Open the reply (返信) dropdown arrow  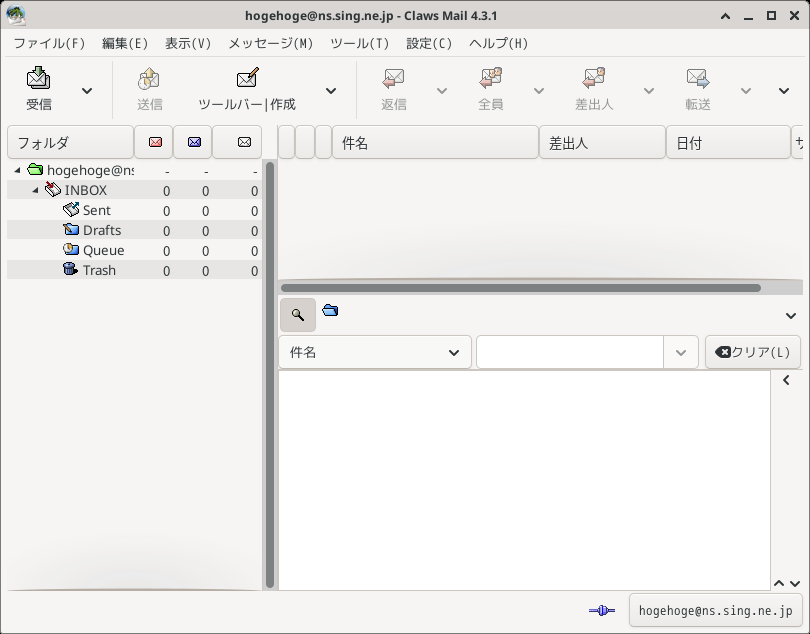pyautogui.click(x=442, y=91)
